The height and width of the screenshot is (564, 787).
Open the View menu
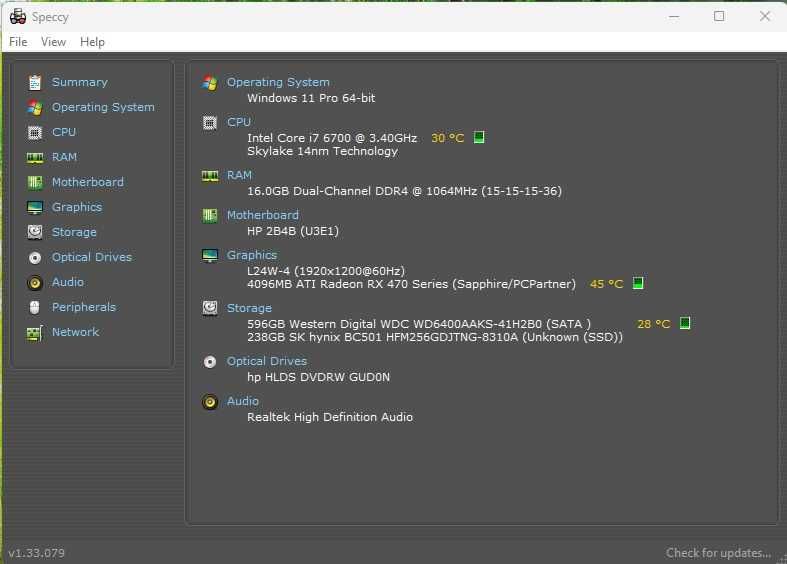pyautogui.click(x=53, y=42)
